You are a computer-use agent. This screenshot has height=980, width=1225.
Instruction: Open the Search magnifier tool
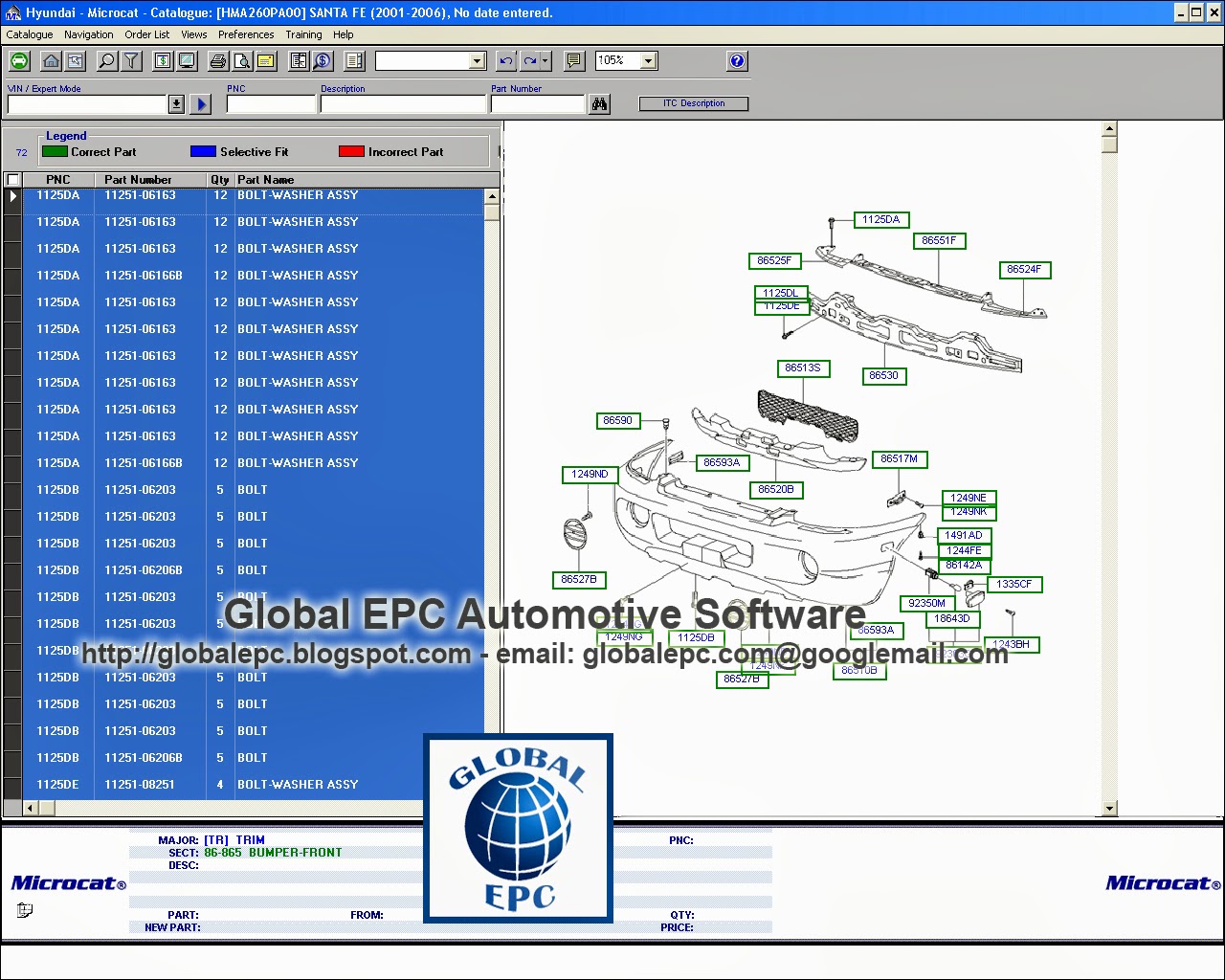coord(105,60)
